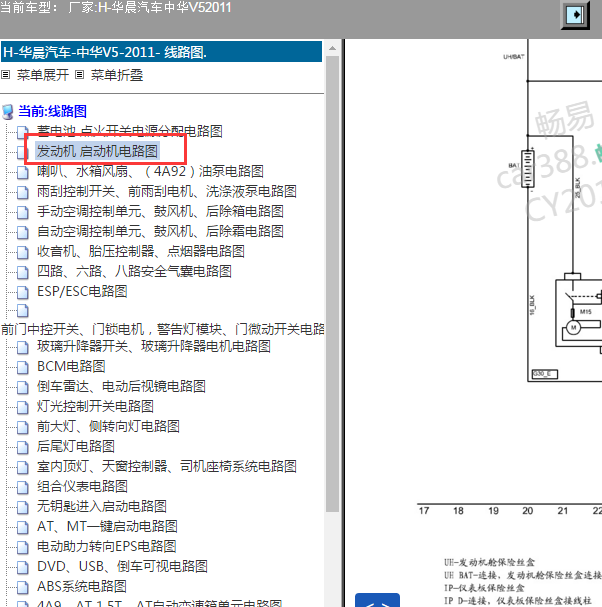Click document icon beside AT、MT一键启动电路图

[x=22, y=528]
